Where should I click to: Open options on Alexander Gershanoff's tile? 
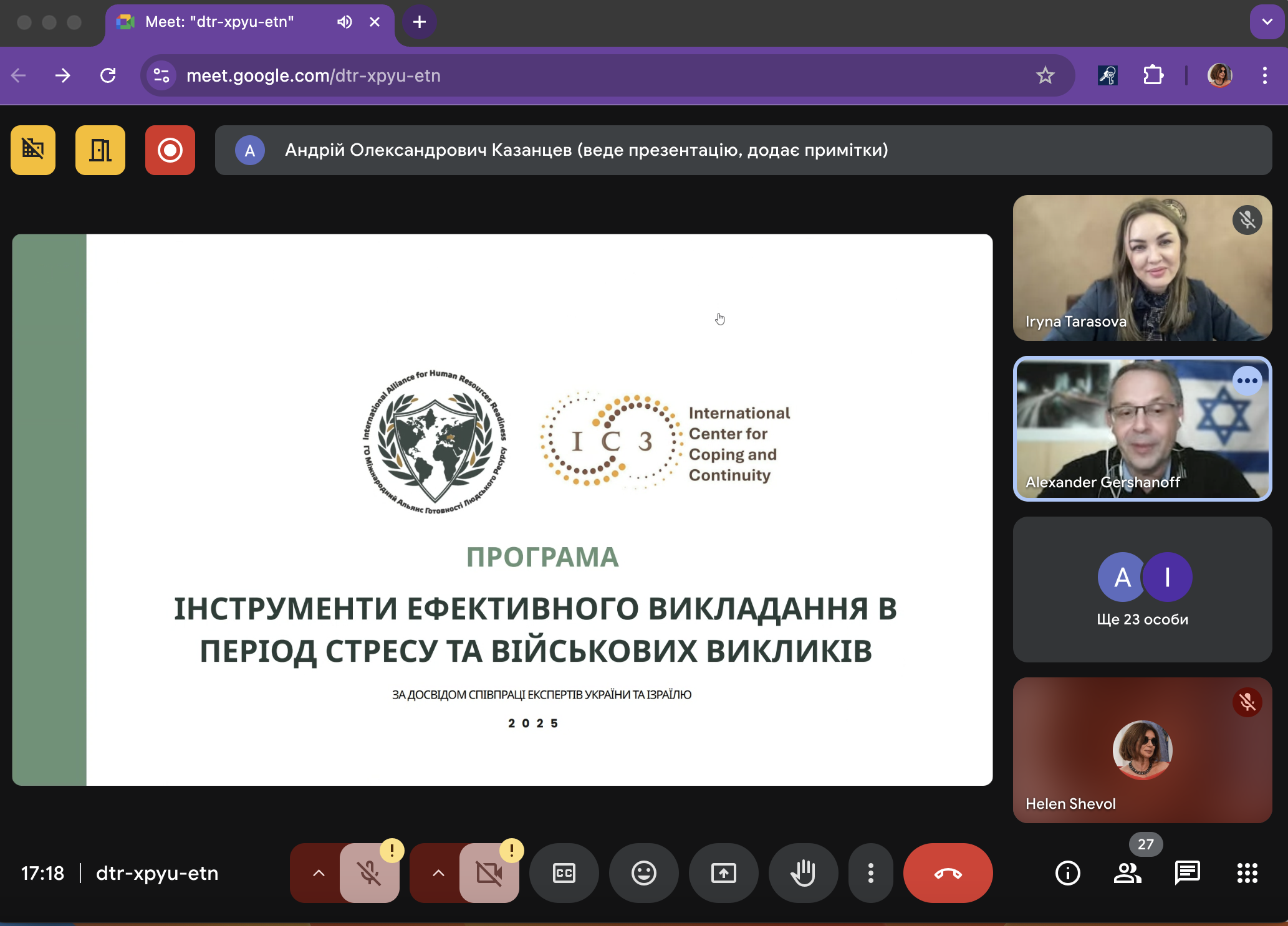pyautogui.click(x=1247, y=381)
